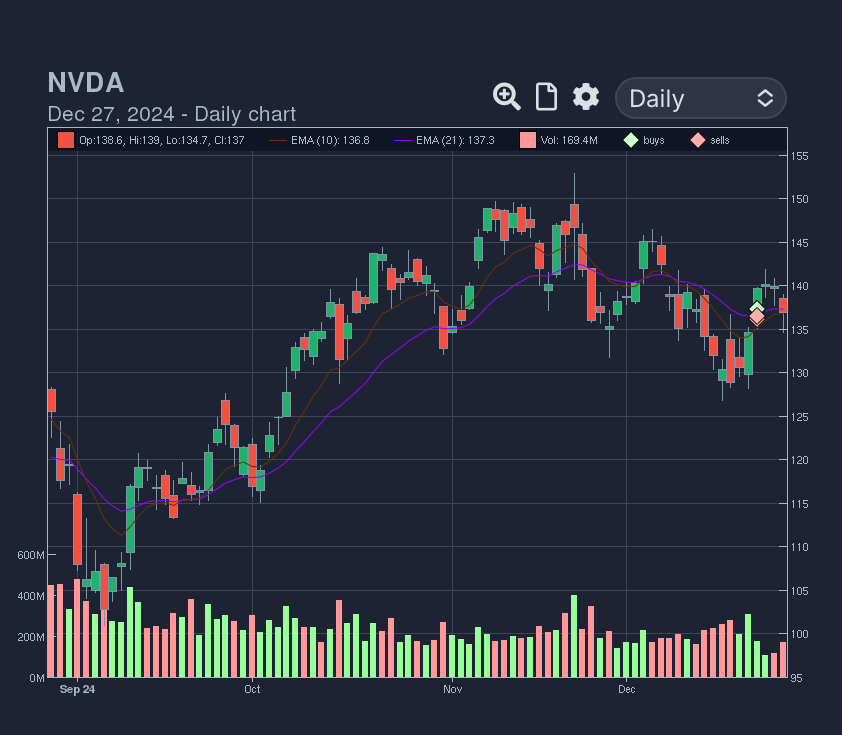
Task: Click the Op/Hi/Lo/Cl price legend text
Action: [x=162, y=140]
